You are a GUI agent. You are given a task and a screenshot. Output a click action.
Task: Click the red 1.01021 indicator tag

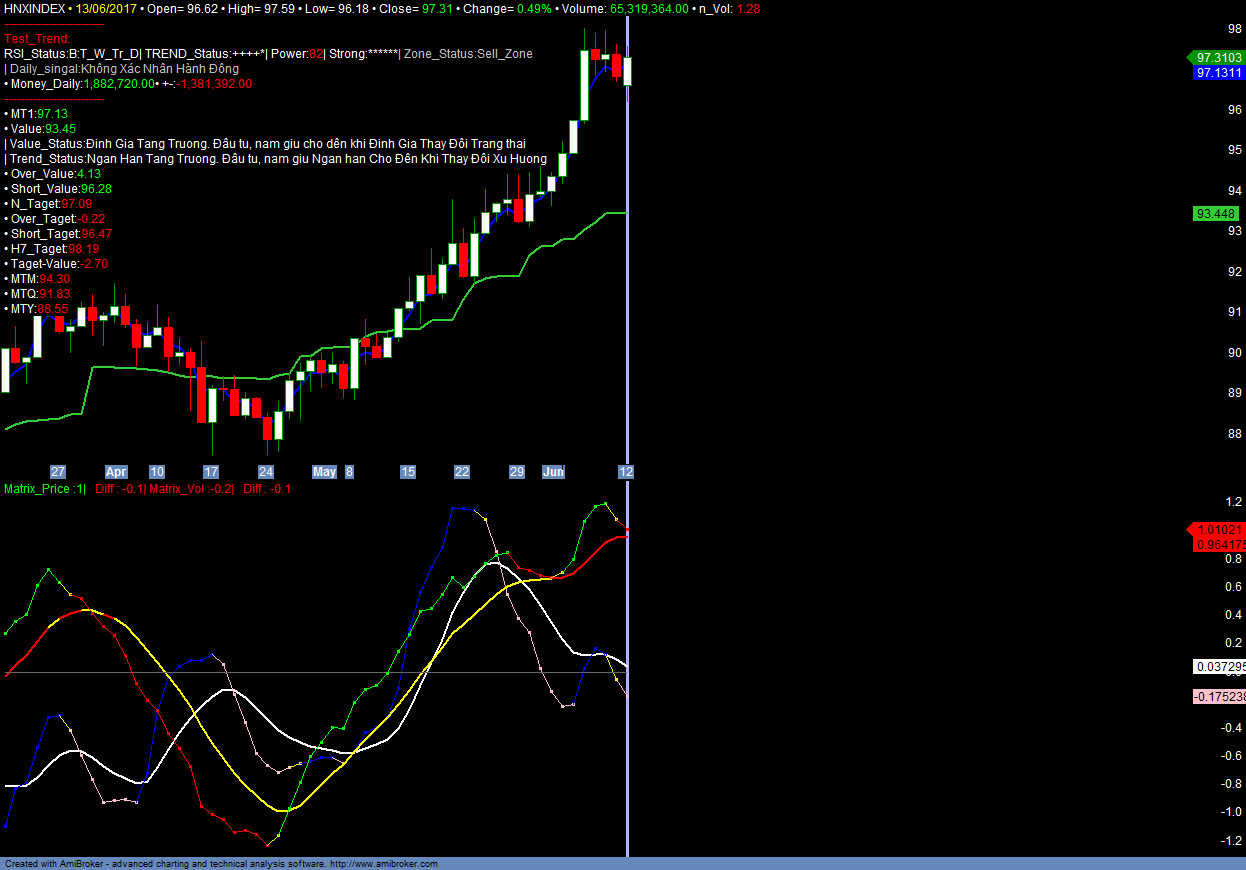pyautogui.click(x=1217, y=530)
